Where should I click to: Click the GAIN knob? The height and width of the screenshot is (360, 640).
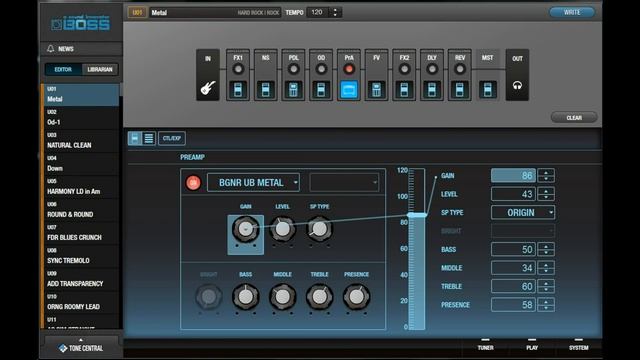245,229
